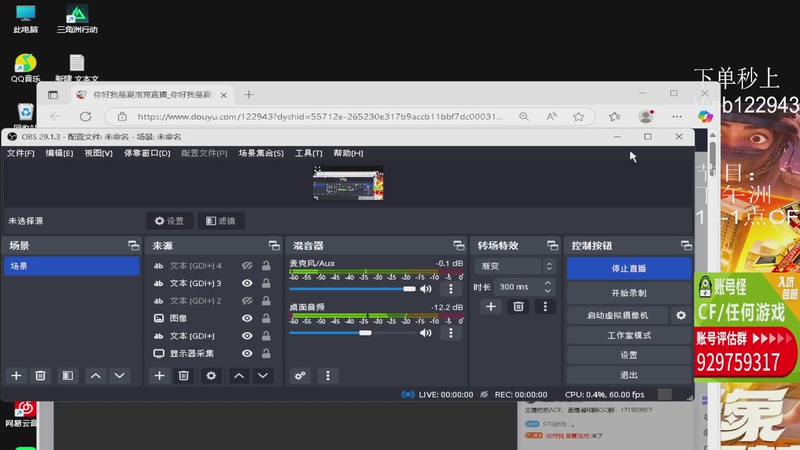
Task: Move source down in list
Action: (x=263, y=376)
